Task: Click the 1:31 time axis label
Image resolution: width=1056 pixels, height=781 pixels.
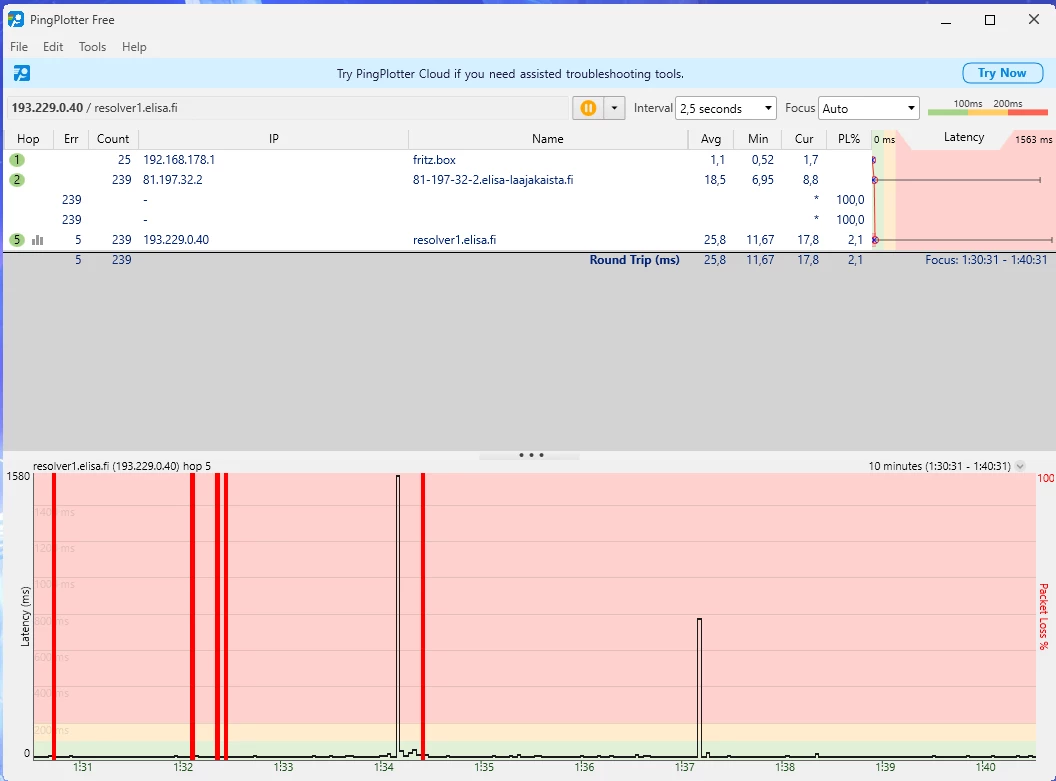Action: [82, 767]
